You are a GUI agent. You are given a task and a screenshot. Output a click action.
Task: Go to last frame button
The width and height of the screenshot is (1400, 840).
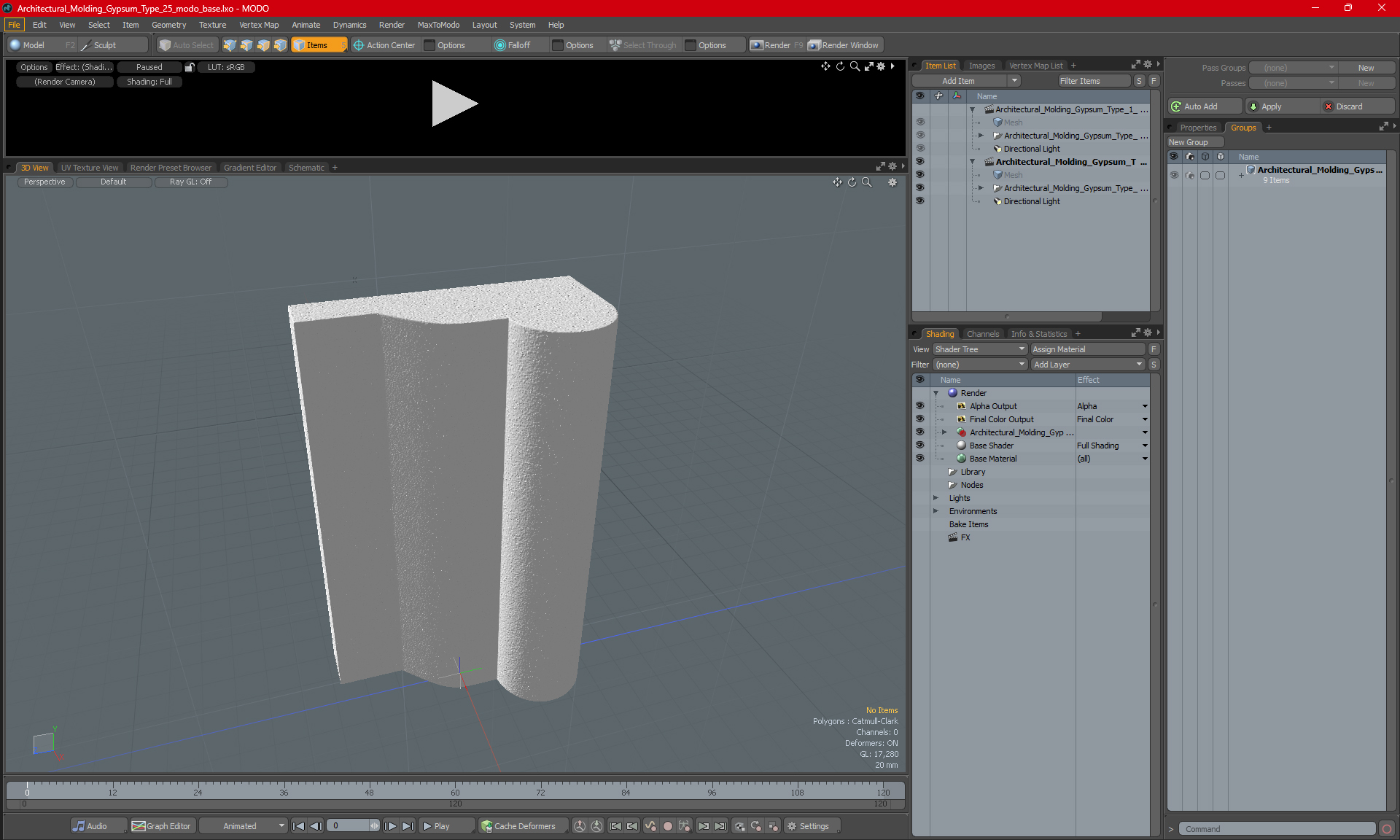pos(408,826)
